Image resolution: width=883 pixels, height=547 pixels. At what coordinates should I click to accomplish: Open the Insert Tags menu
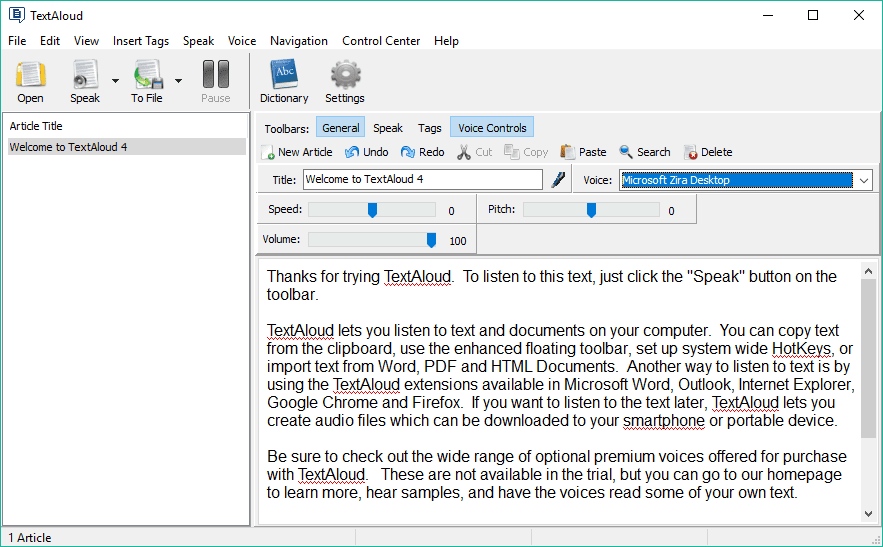(141, 41)
